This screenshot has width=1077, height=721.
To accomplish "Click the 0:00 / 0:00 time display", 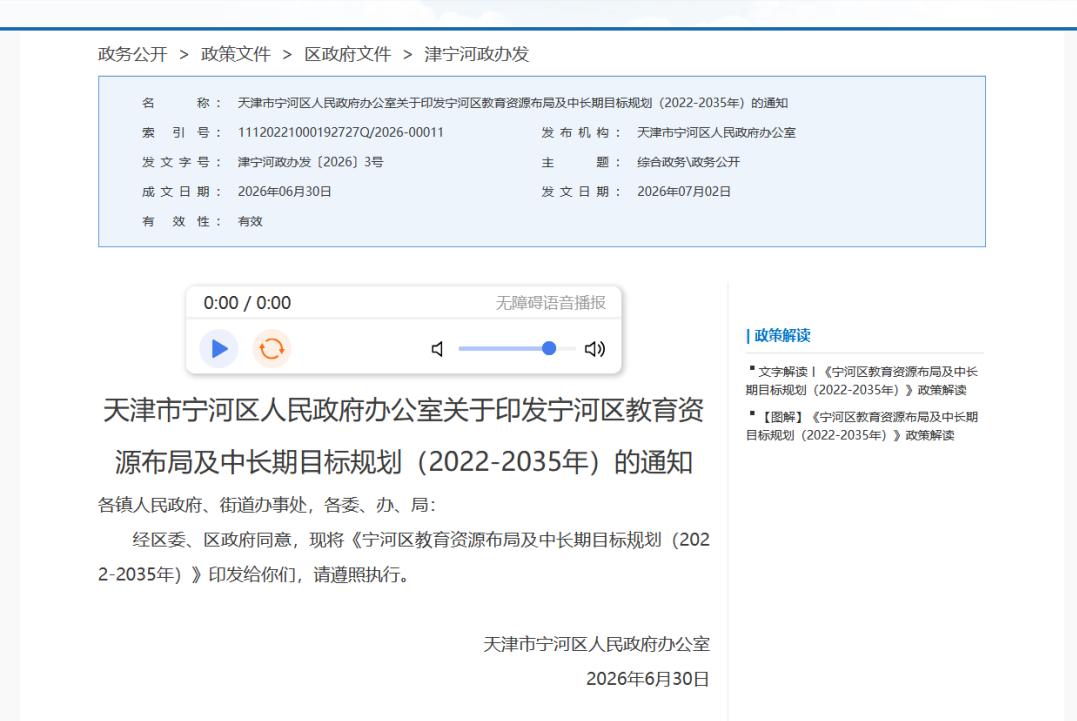I will pos(247,303).
